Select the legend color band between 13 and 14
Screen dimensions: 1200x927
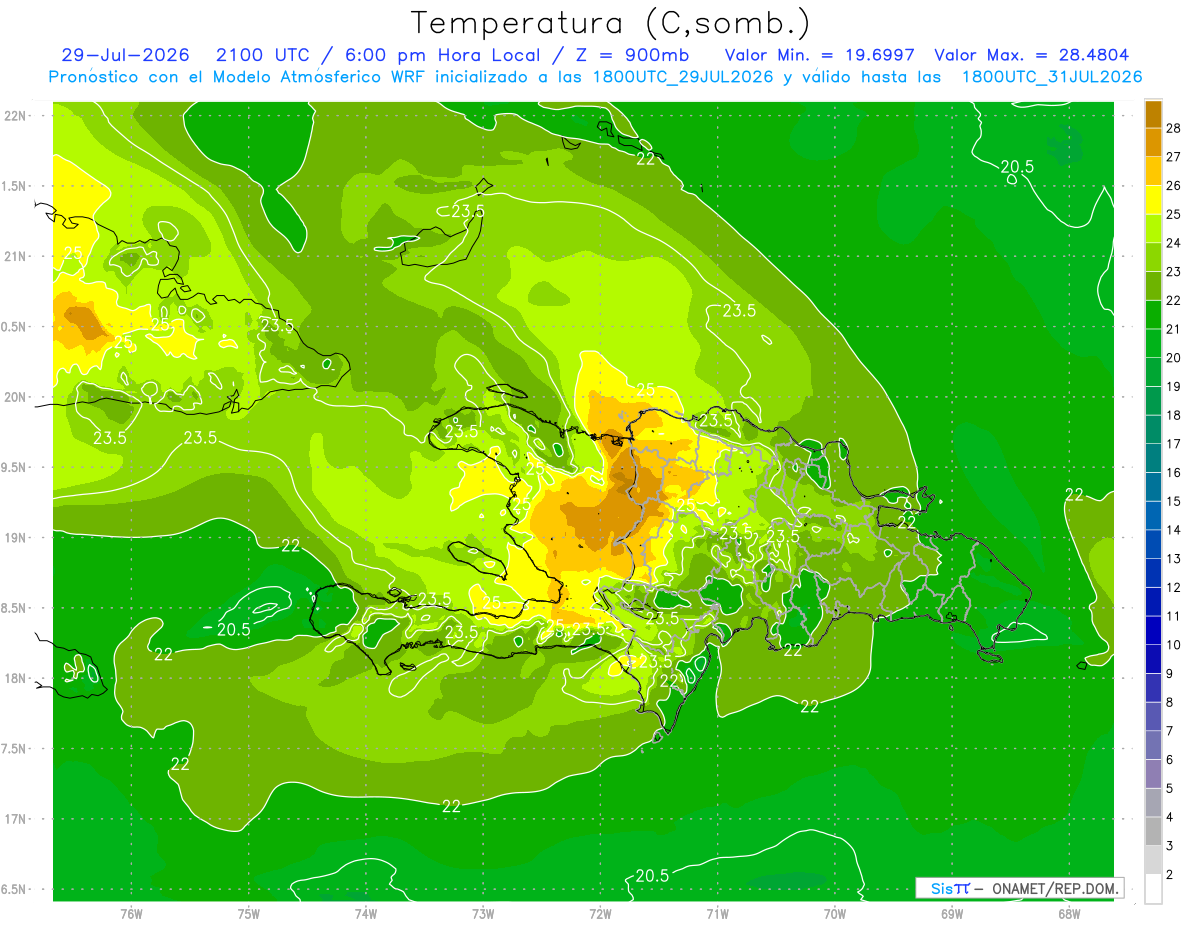tap(1153, 544)
